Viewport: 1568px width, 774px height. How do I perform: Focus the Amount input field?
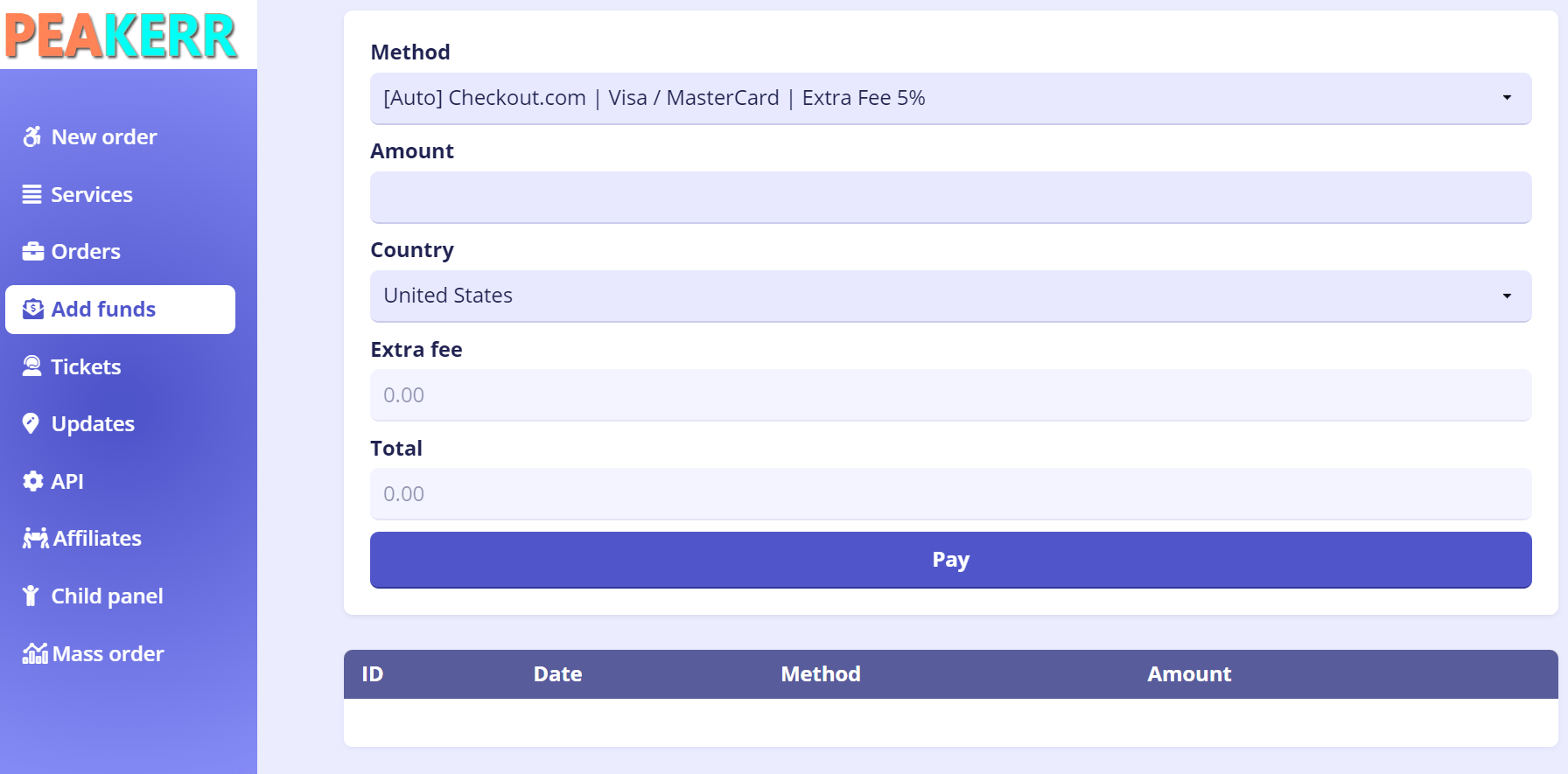coord(949,197)
